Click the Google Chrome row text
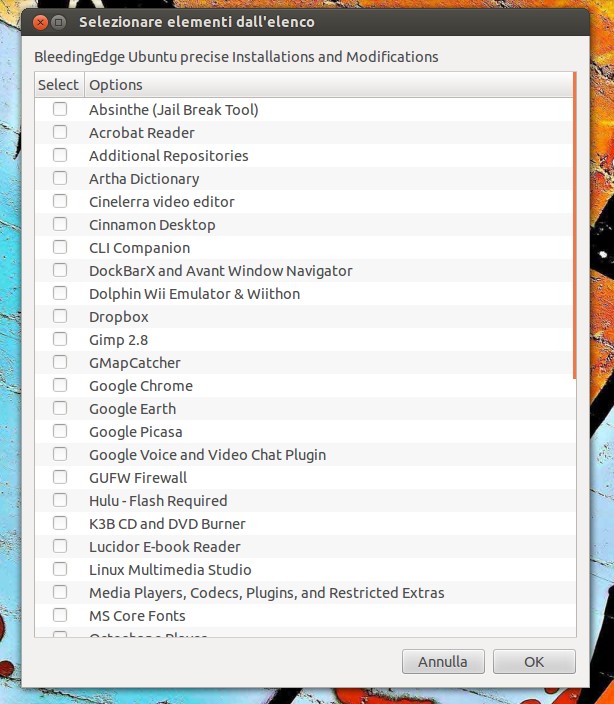This screenshot has width=614, height=704. point(141,386)
